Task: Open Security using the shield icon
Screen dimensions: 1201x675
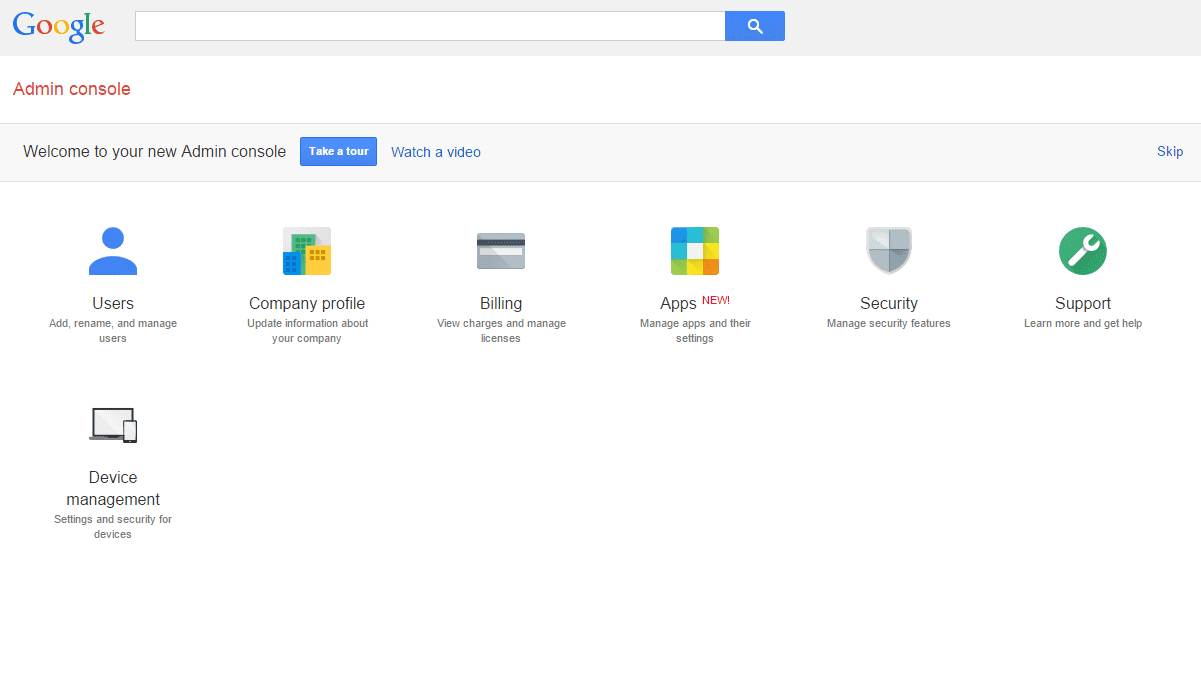Action: click(888, 250)
